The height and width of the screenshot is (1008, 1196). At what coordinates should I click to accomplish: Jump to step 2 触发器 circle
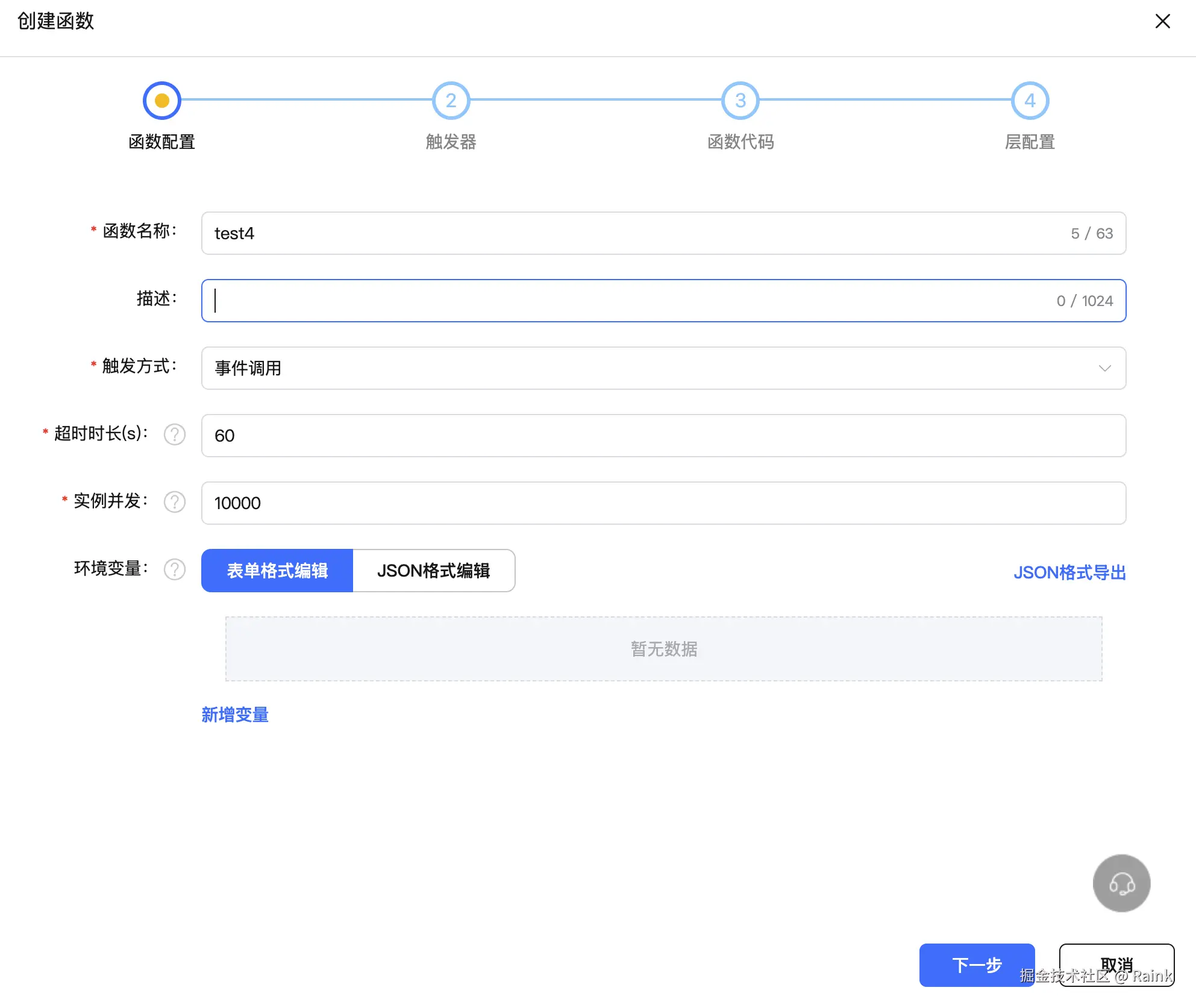pyautogui.click(x=451, y=101)
